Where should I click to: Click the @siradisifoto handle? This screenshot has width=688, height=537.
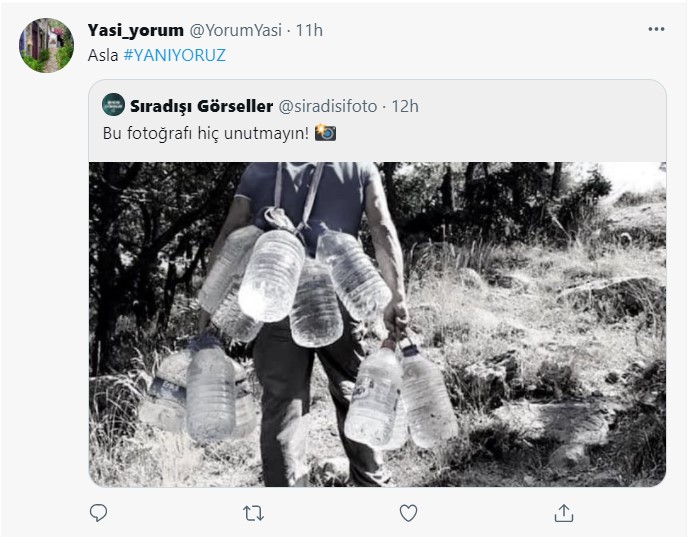328,105
